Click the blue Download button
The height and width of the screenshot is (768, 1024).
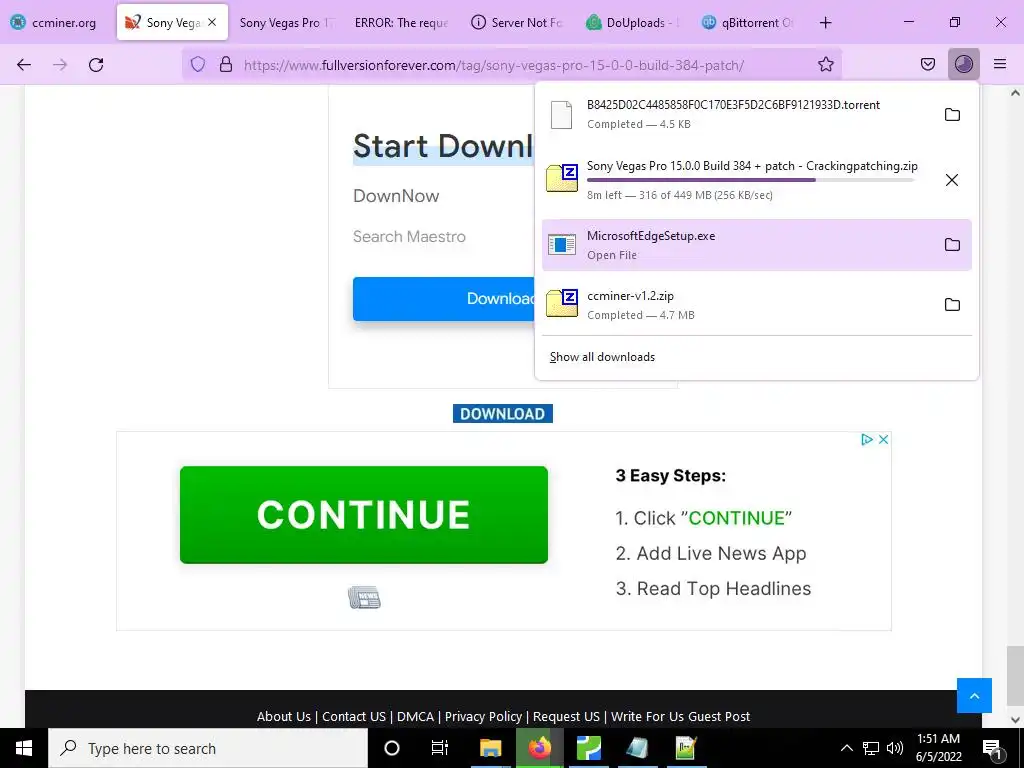coord(444,298)
